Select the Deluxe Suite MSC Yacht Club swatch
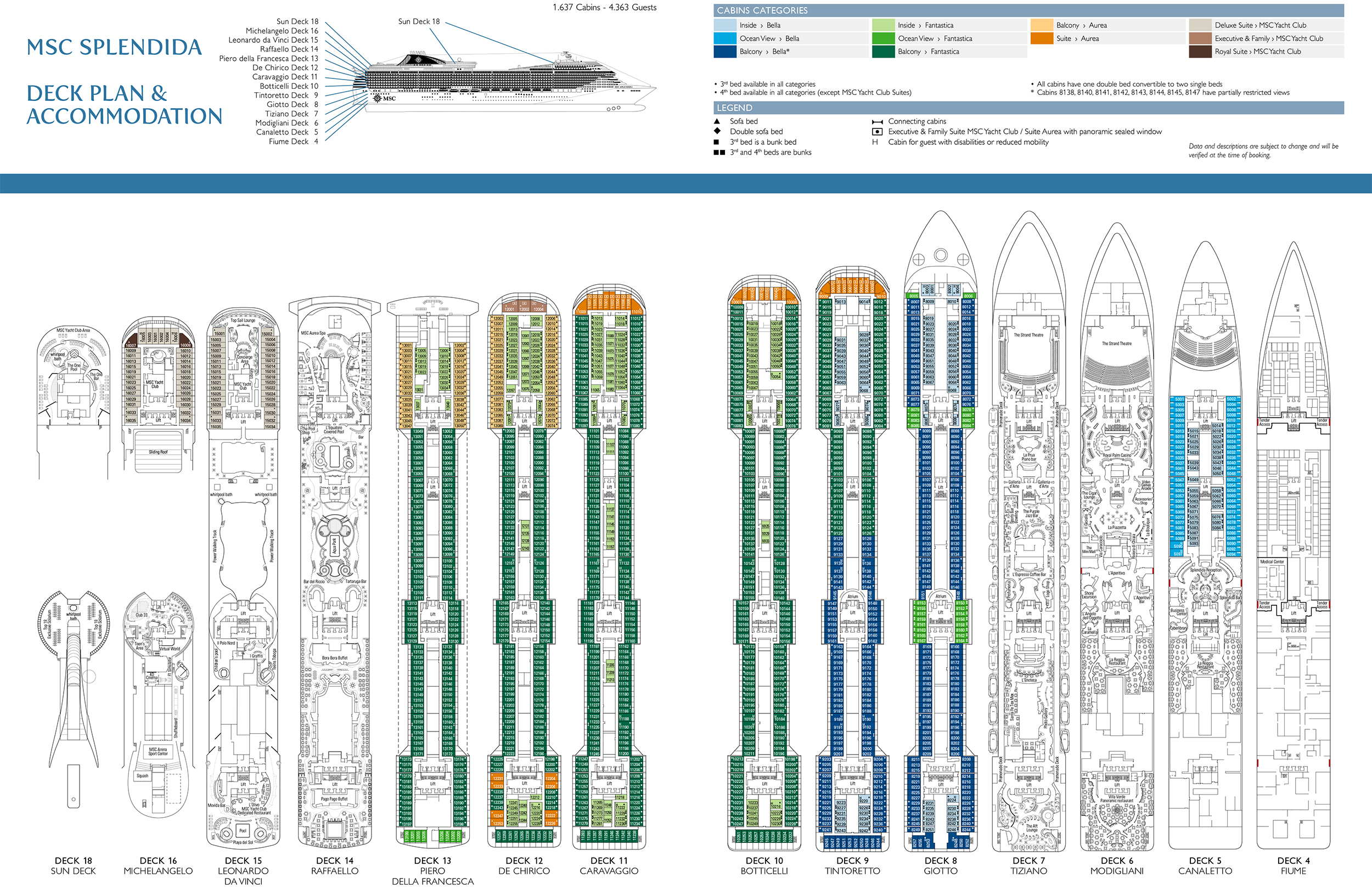This screenshot has height=889, width=1372. (x=1200, y=25)
